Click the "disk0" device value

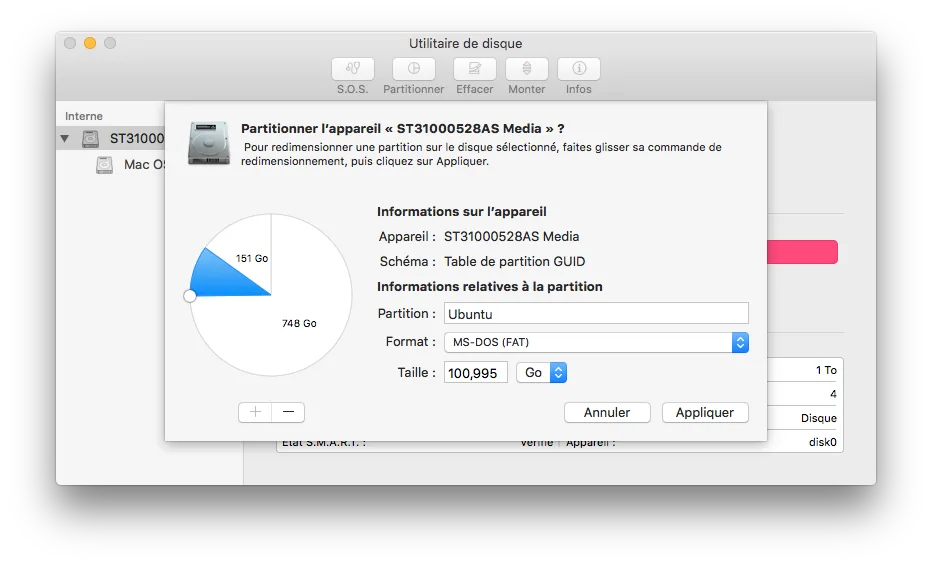(x=823, y=442)
